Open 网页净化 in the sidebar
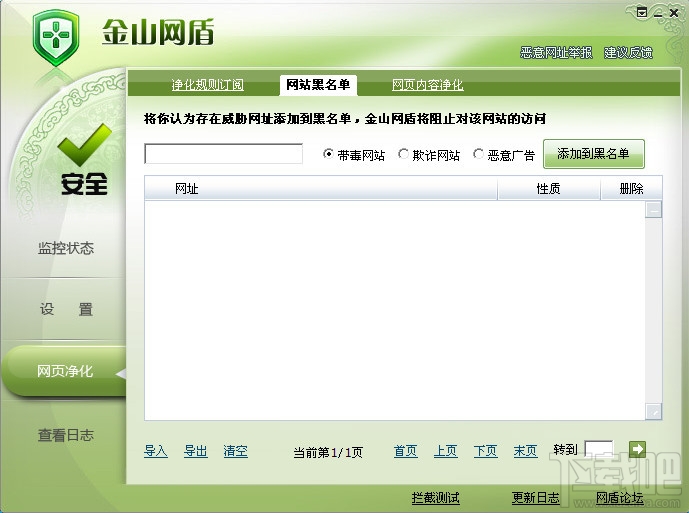Viewport: 689px width, 513px height. [x=65, y=371]
